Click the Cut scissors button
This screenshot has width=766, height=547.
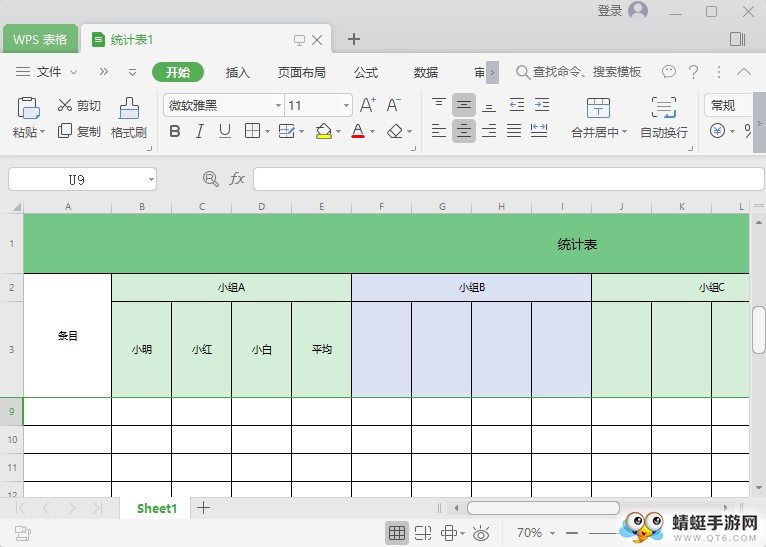tap(79, 105)
